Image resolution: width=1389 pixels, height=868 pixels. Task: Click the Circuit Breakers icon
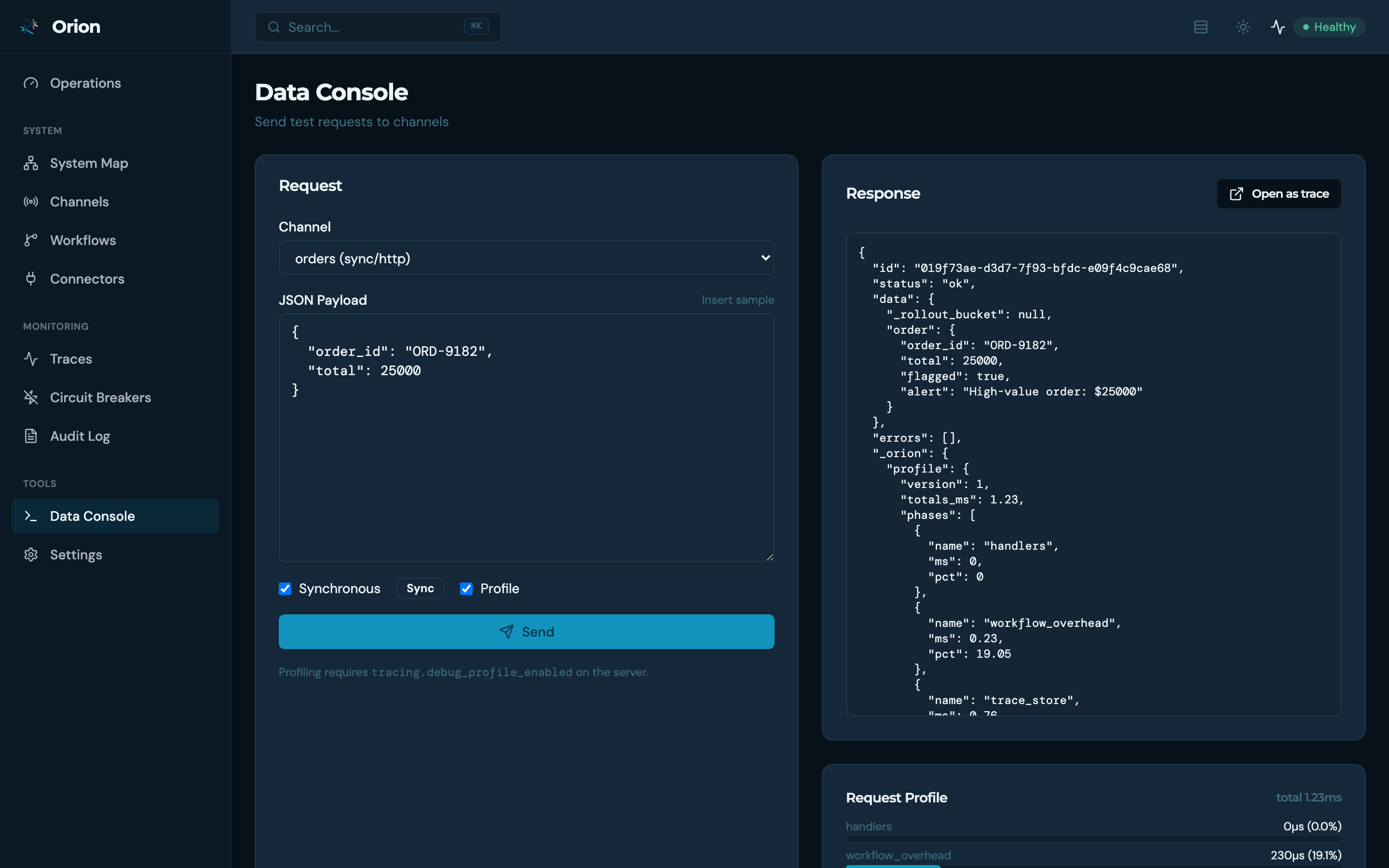[x=31, y=397]
